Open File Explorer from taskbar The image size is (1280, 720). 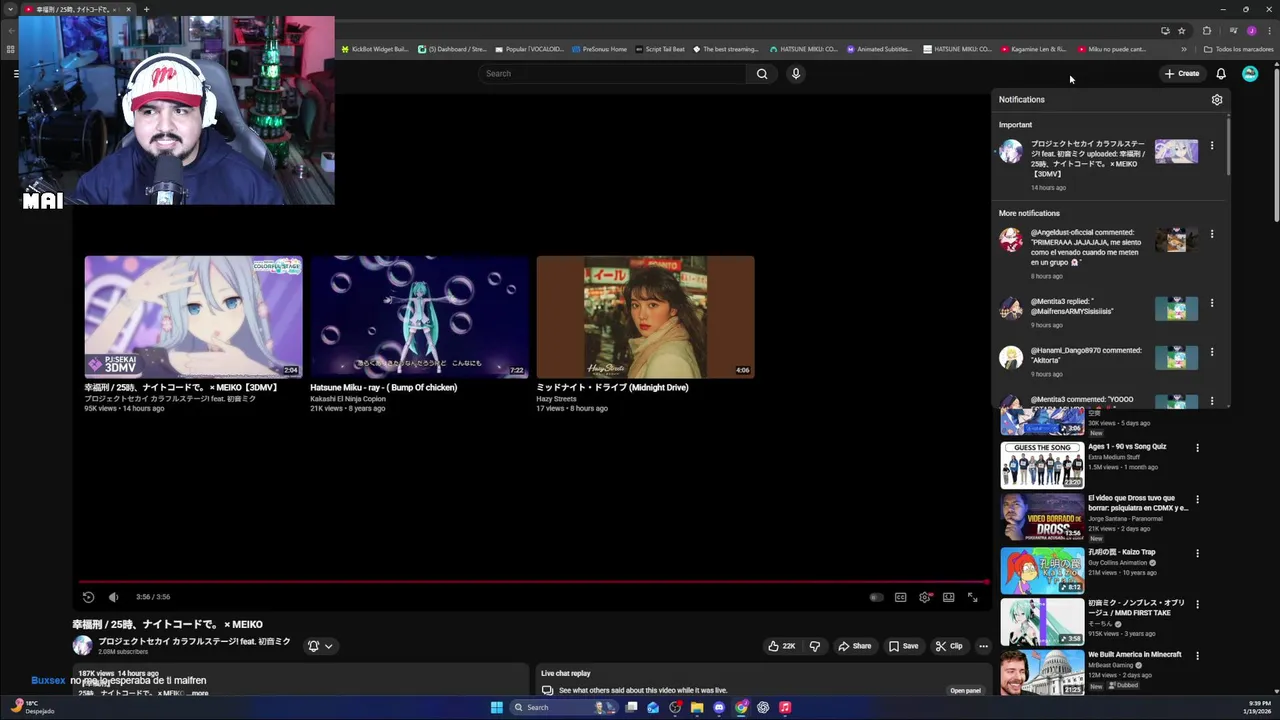697,707
